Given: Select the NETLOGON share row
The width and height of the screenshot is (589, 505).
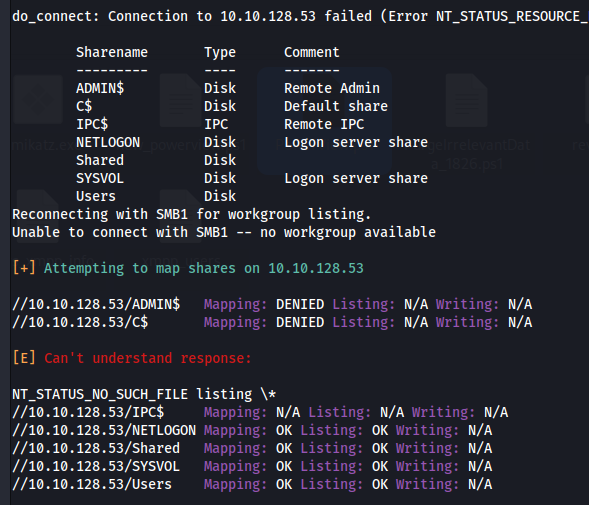Looking at the screenshot, I should (252, 142).
